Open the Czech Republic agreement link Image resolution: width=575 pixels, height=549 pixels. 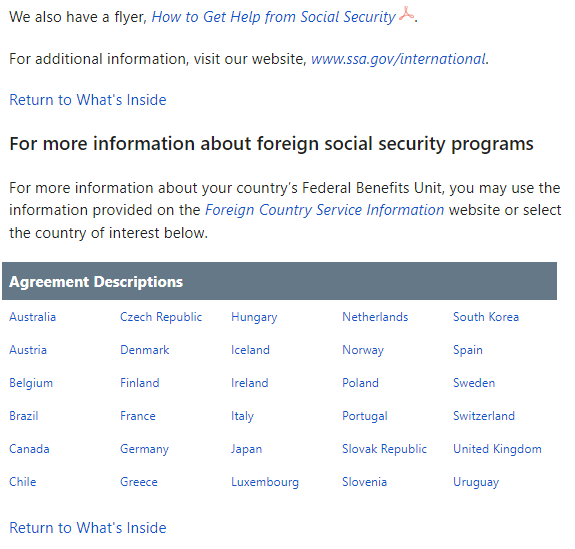click(161, 317)
